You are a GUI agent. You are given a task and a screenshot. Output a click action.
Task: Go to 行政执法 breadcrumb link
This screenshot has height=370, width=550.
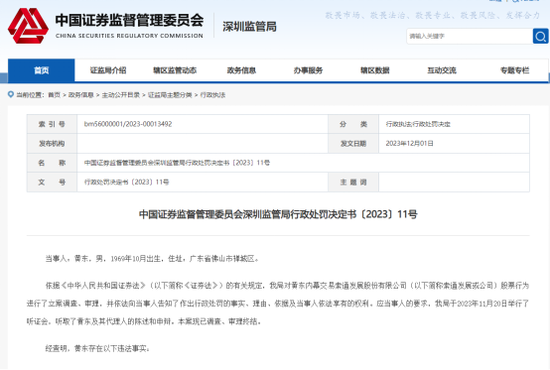pos(213,95)
